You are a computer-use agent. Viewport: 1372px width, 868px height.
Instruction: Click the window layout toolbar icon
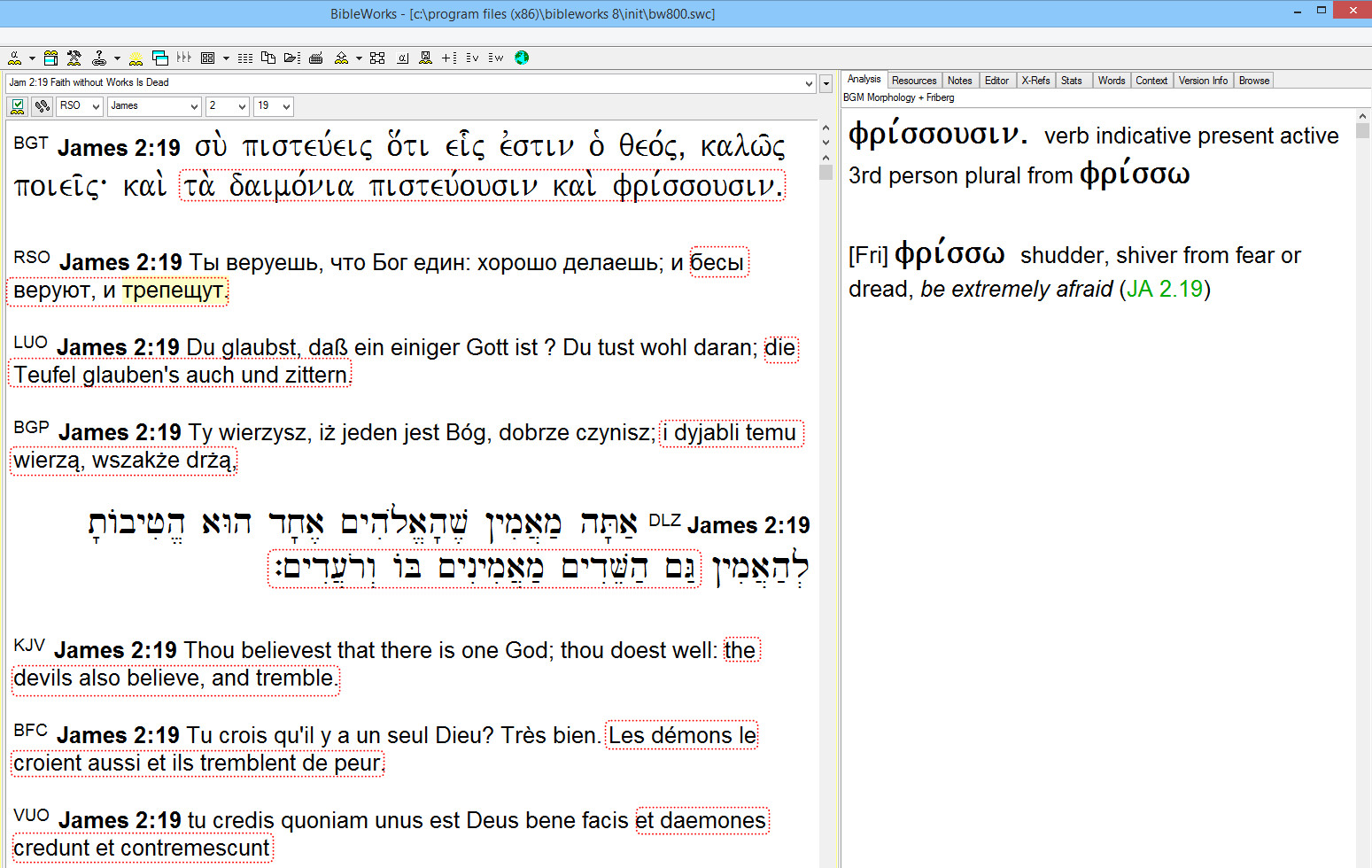51,58
